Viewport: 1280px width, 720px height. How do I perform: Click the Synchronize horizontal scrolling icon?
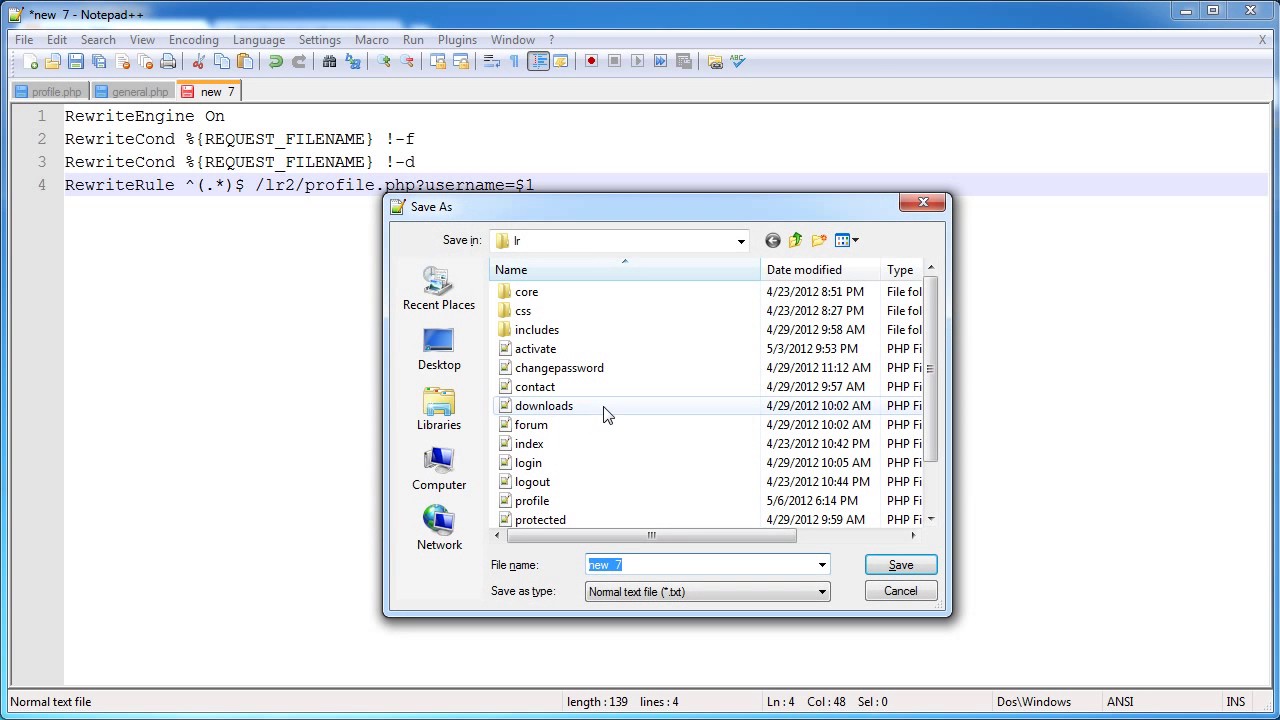(461, 62)
